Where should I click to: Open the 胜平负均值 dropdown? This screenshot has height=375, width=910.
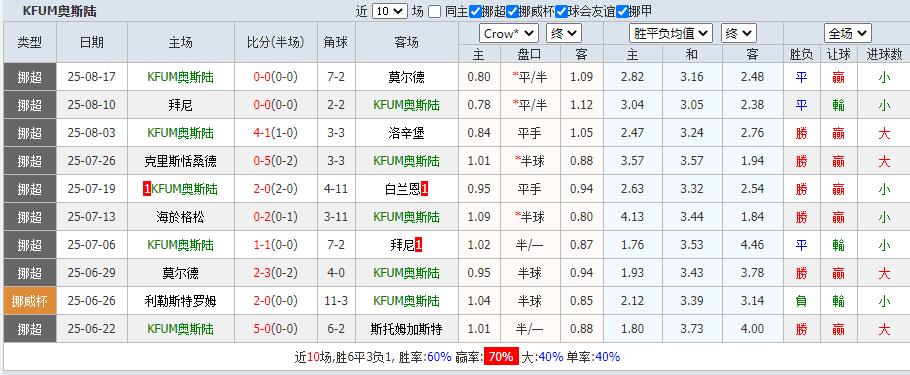671,33
